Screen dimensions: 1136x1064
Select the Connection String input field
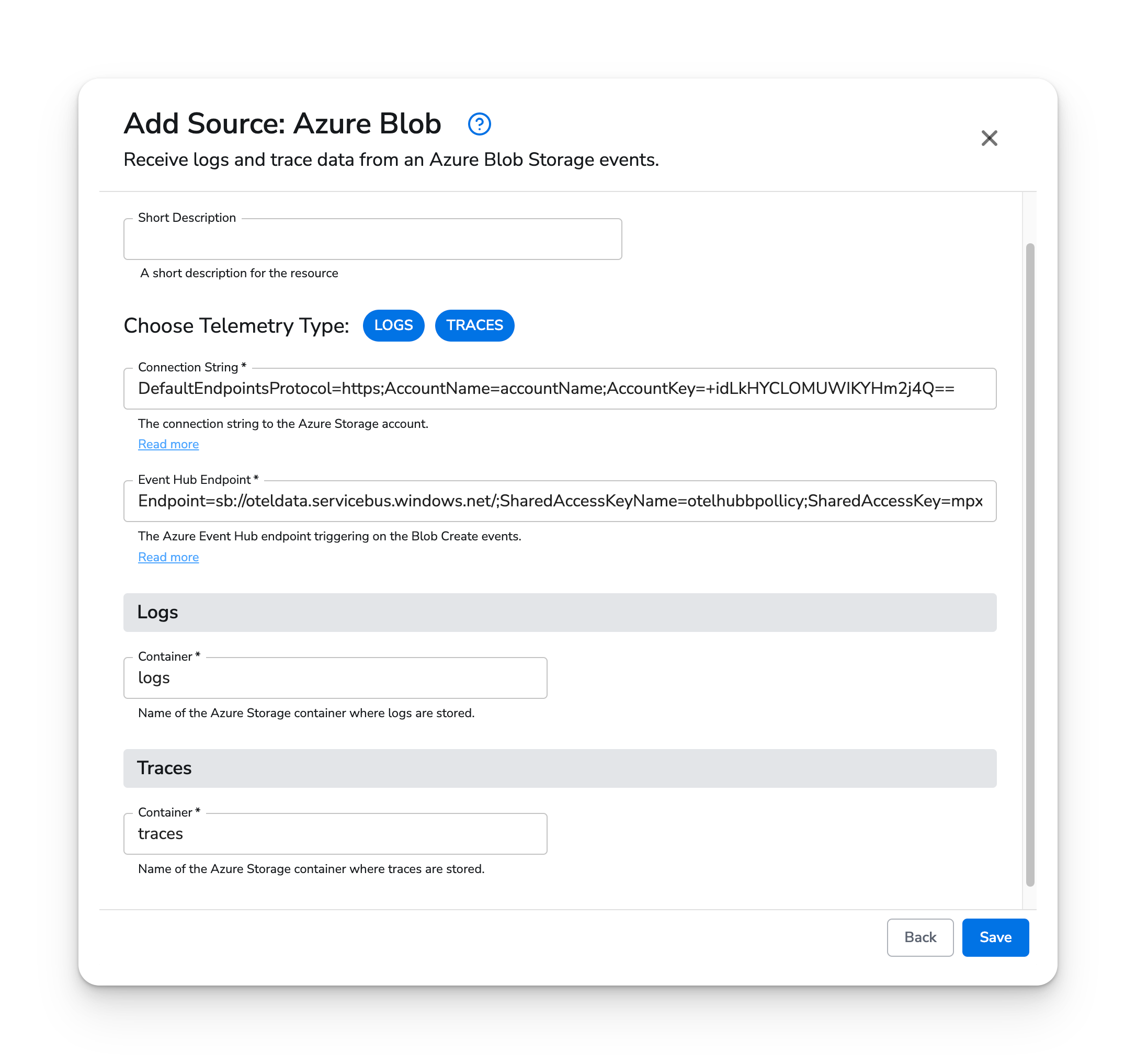click(560, 388)
